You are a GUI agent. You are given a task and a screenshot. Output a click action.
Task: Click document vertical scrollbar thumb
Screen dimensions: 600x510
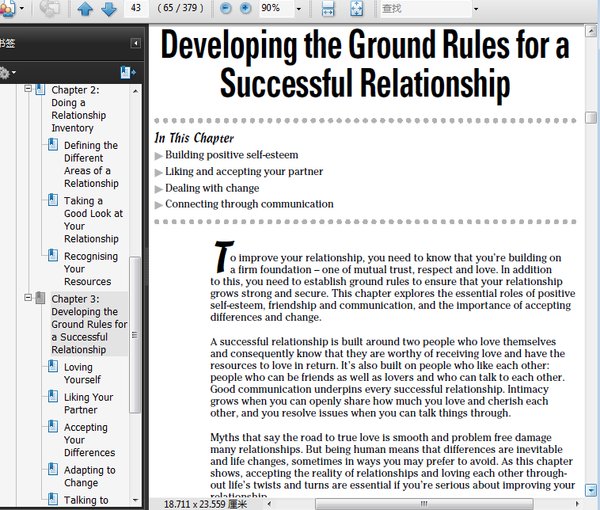591,117
